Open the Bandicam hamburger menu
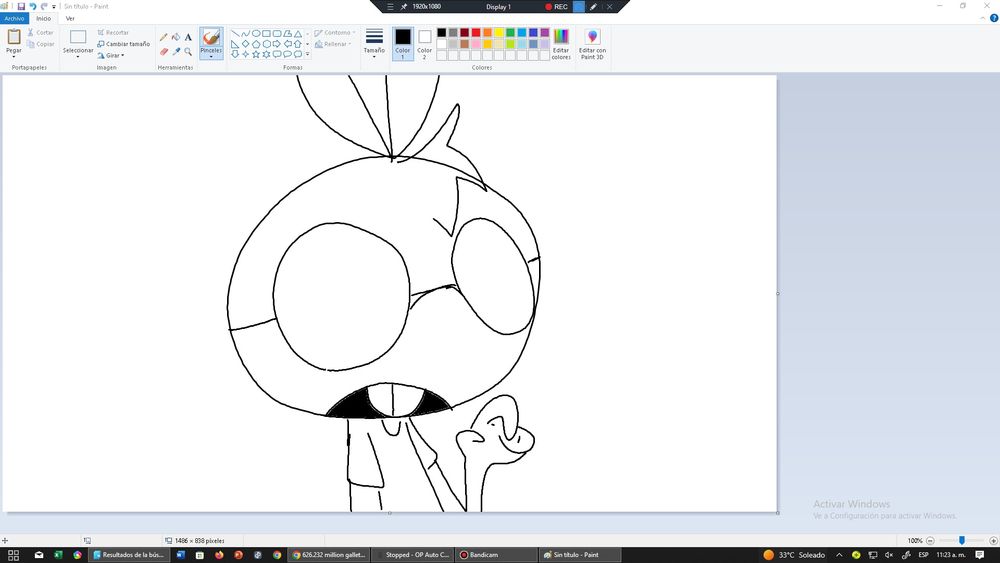This screenshot has width=1000, height=563. [x=390, y=6]
